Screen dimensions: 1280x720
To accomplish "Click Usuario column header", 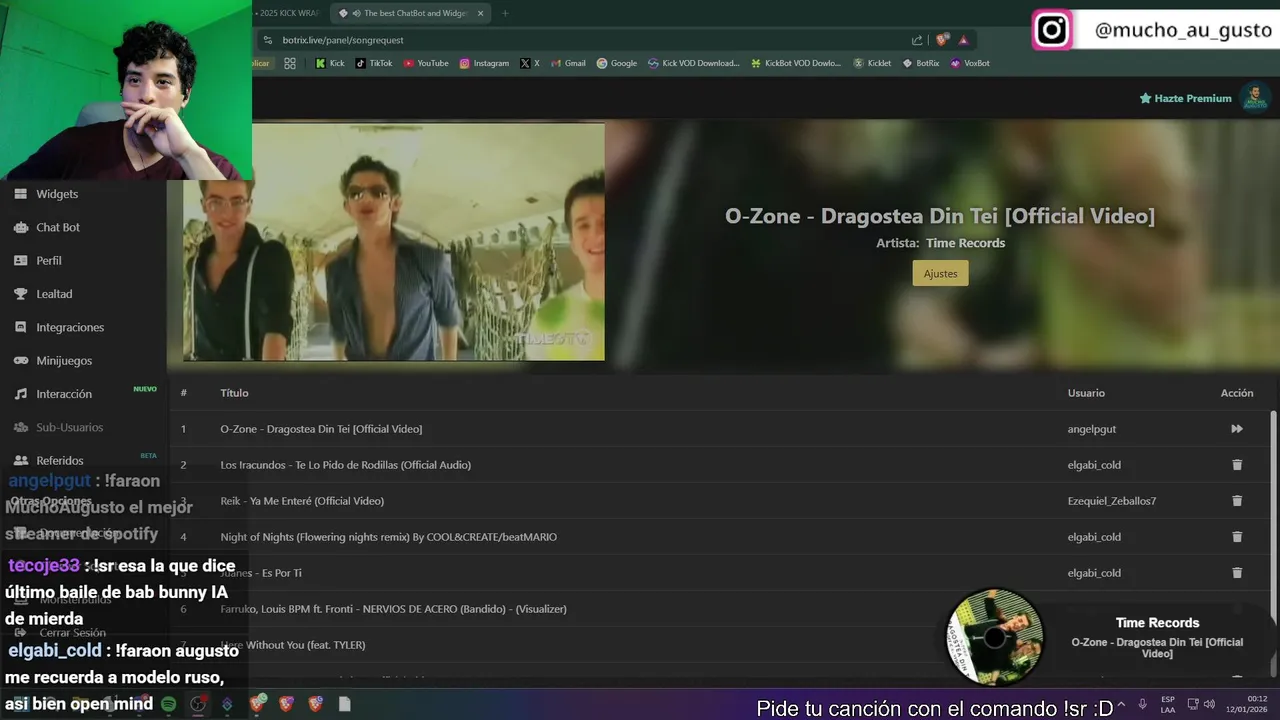I will coord(1086,393).
